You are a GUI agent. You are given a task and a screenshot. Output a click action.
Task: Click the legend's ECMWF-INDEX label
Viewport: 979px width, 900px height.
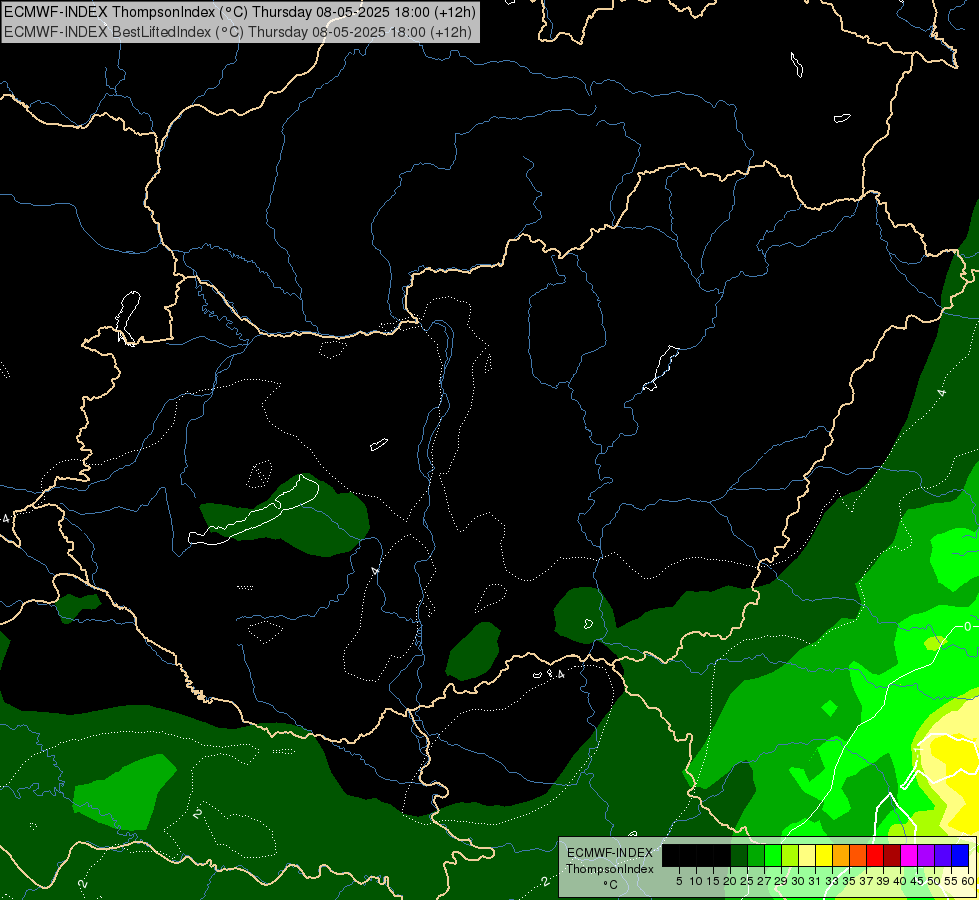[610, 853]
